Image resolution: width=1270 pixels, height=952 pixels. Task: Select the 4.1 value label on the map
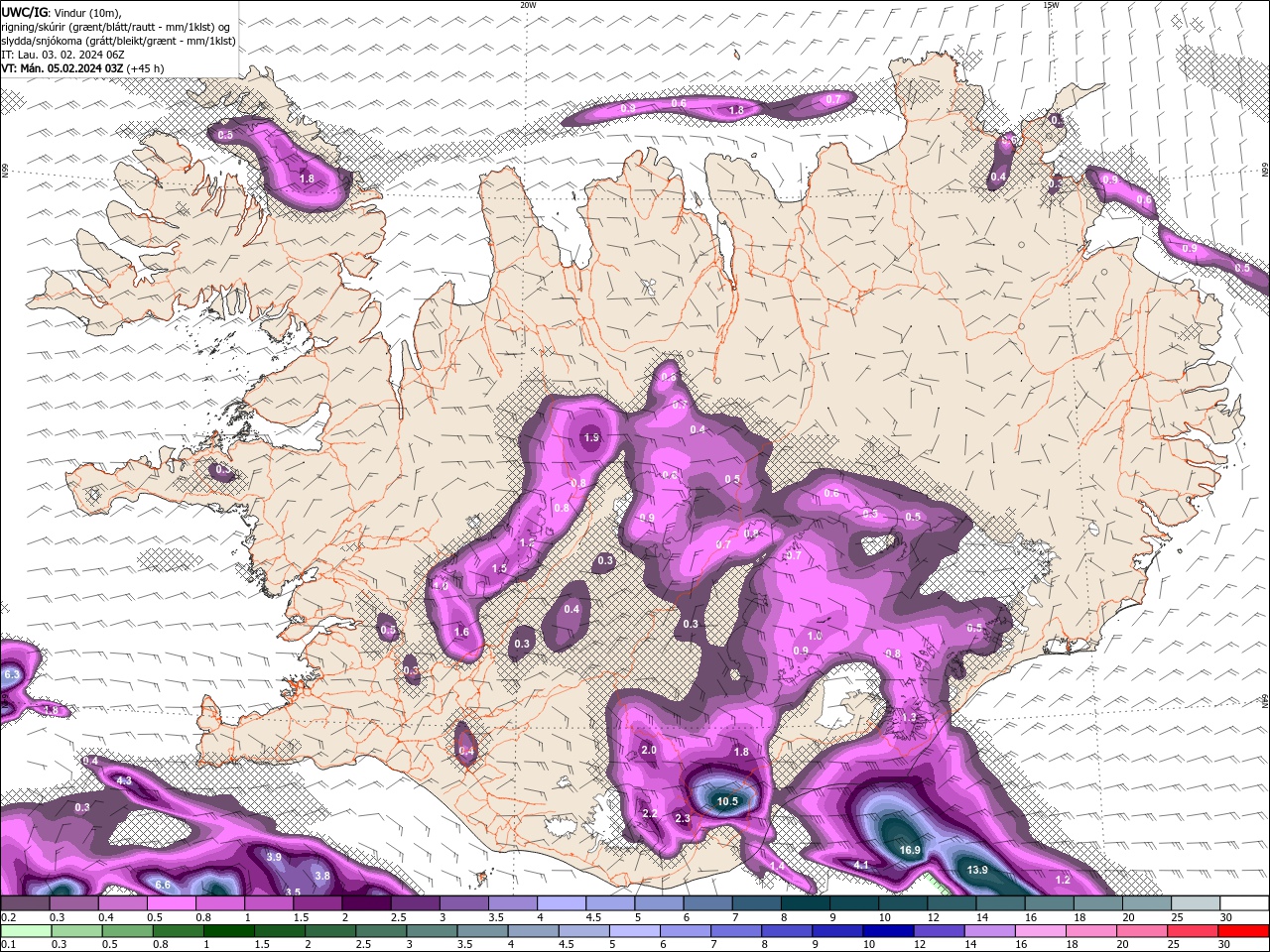pyautogui.click(x=861, y=865)
